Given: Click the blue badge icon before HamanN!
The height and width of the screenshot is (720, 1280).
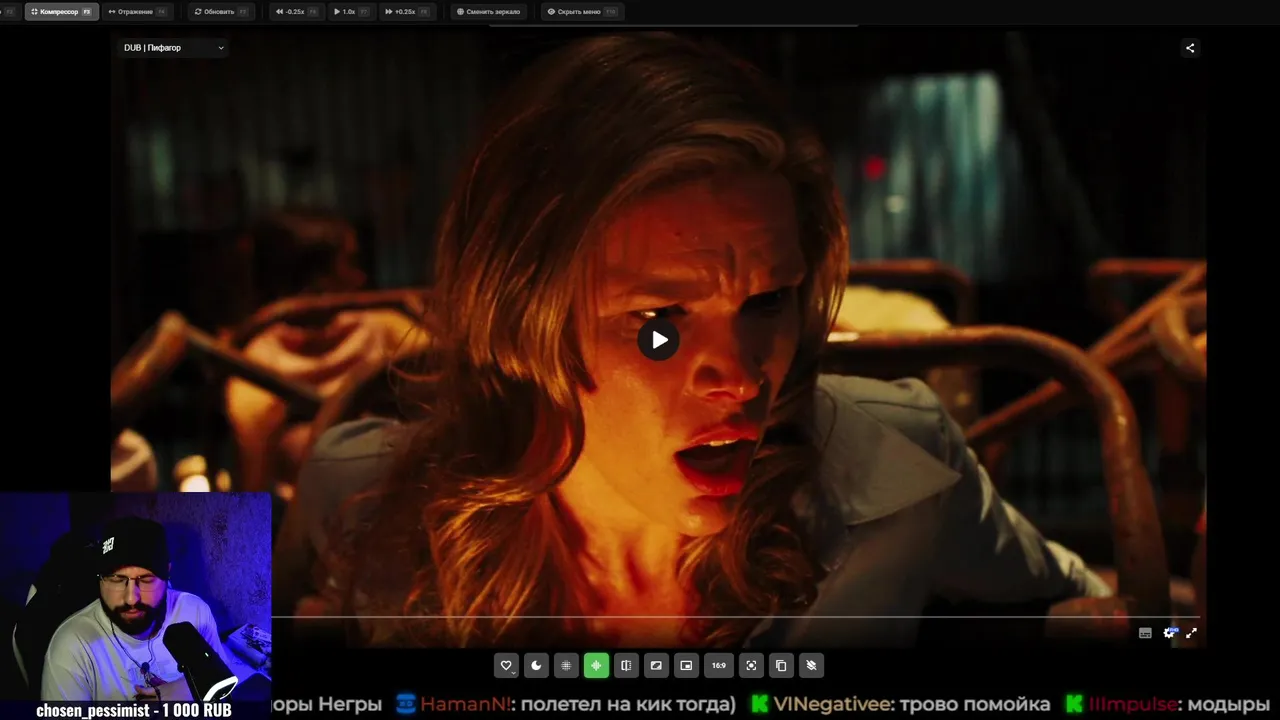Looking at the screenshot, I should pos(406,704).
